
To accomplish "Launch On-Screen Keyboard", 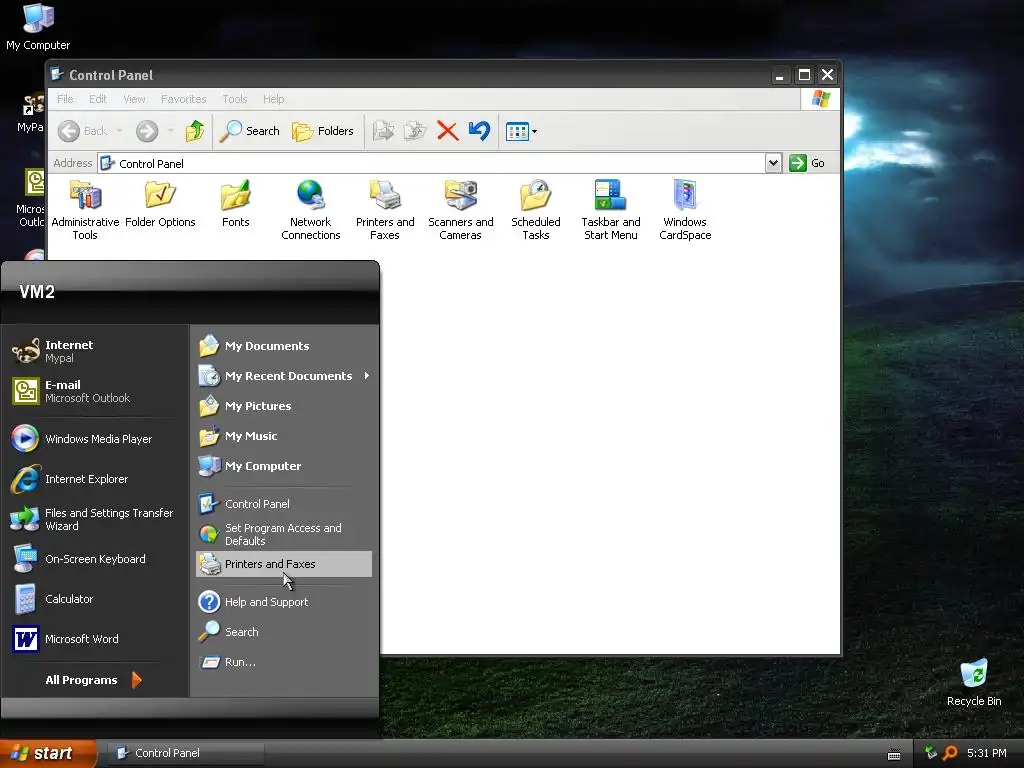I will tap(95, 559).
